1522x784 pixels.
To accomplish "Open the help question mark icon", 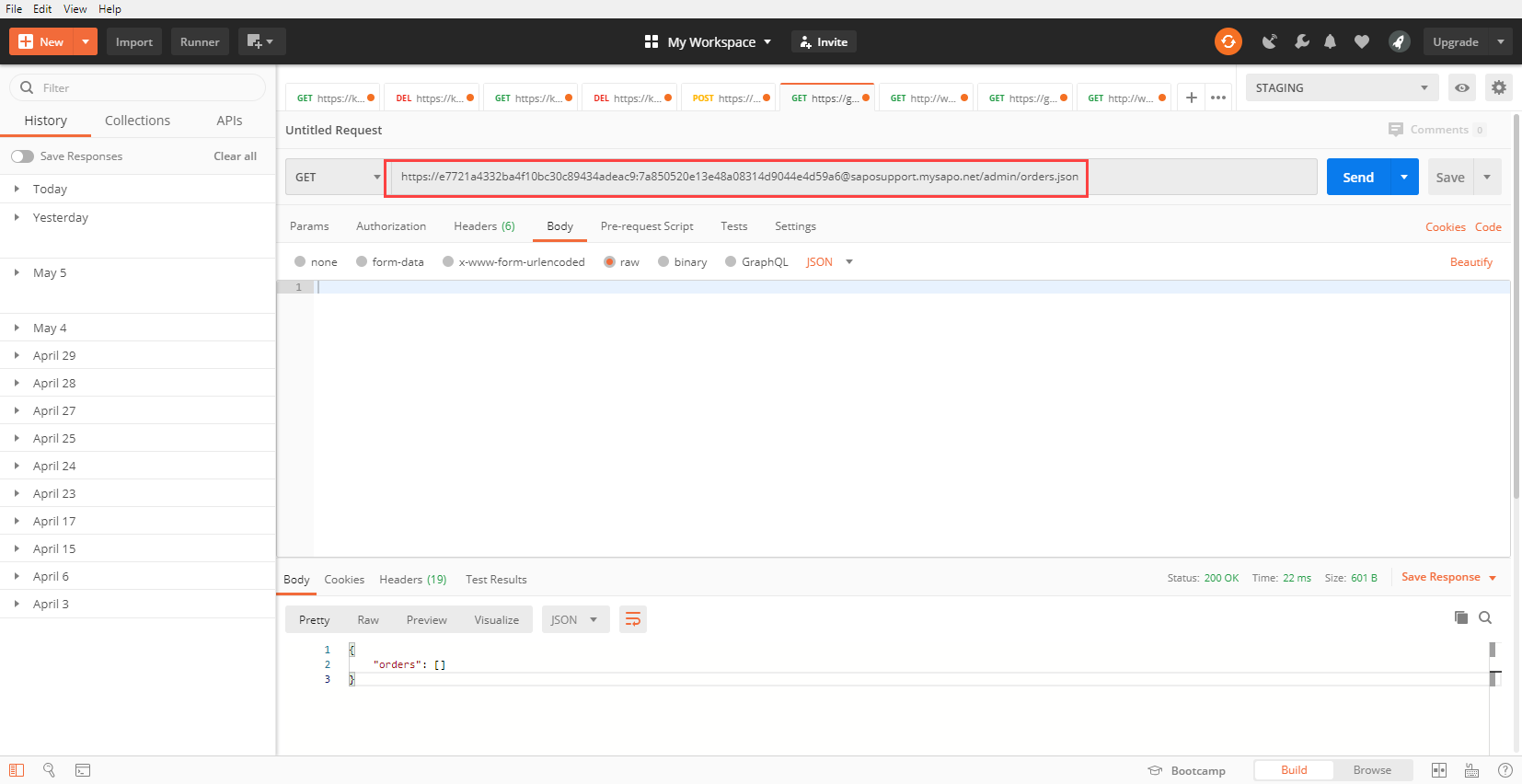I will pos(1505,770).
